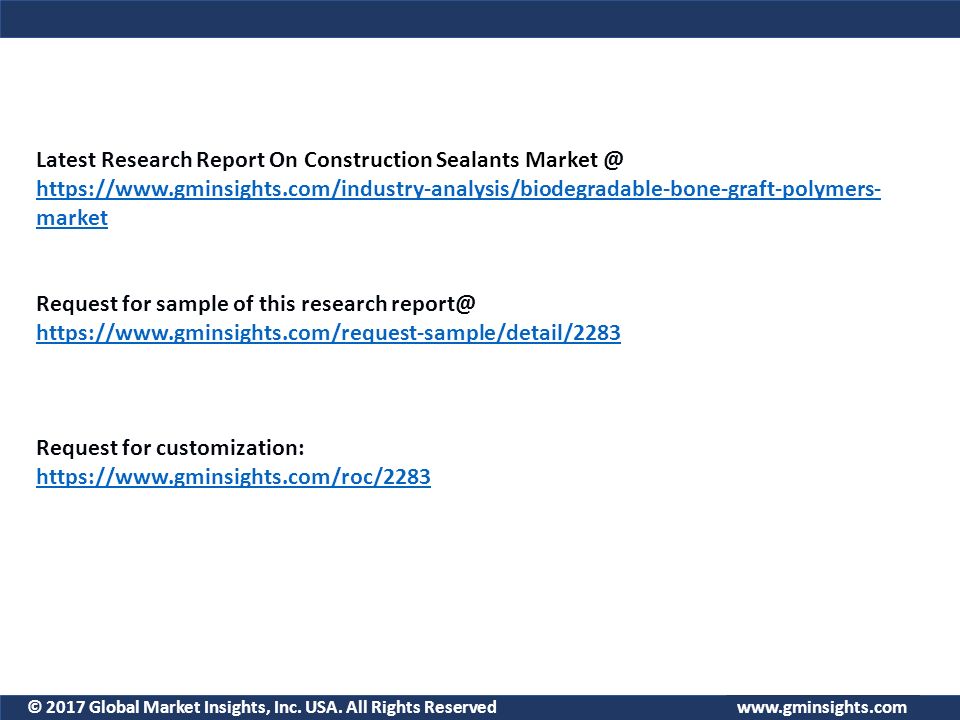Click the 'Request for customization:' label
960x720 pixels.
(170, 448)
